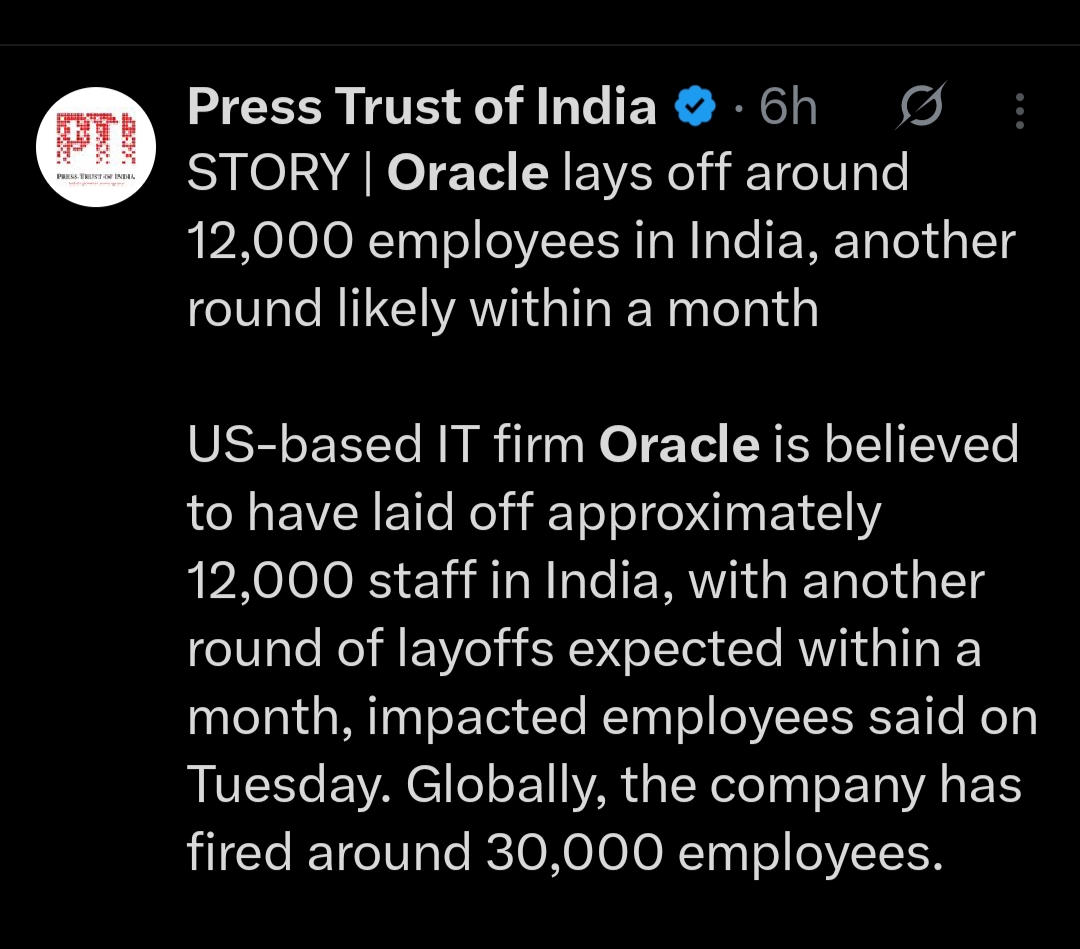Click the 6h post timestamp
This screenshot has height=949, width=1080.
coord(788,106)
